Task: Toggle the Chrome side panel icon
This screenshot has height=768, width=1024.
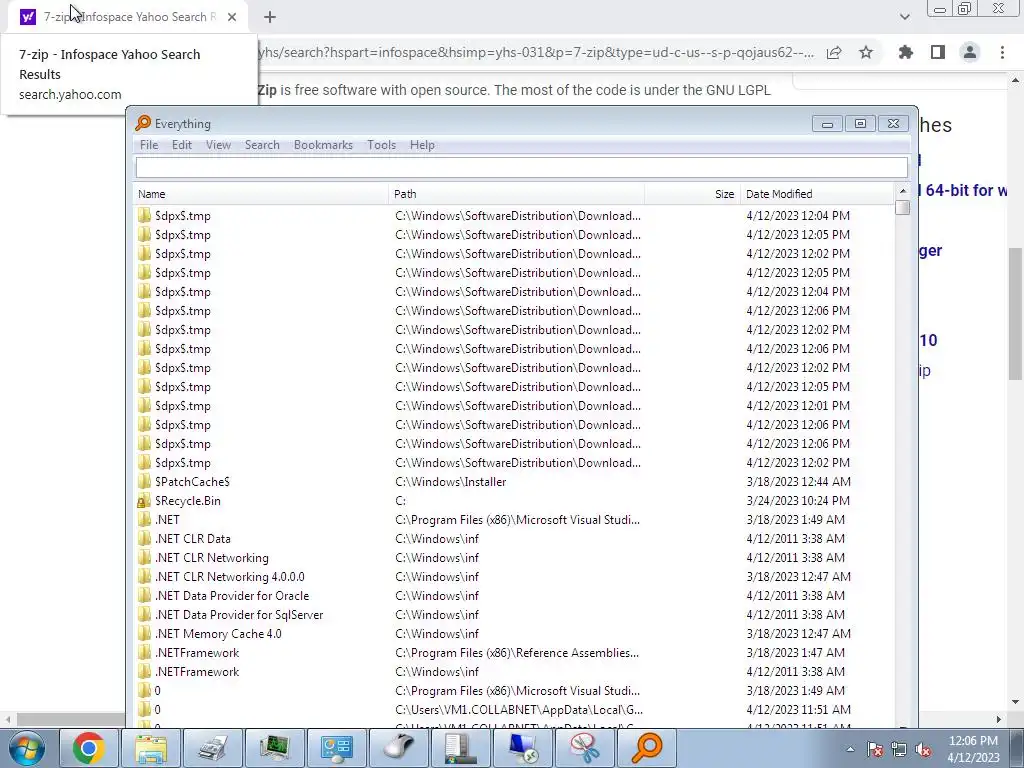Action: point(938,52)
